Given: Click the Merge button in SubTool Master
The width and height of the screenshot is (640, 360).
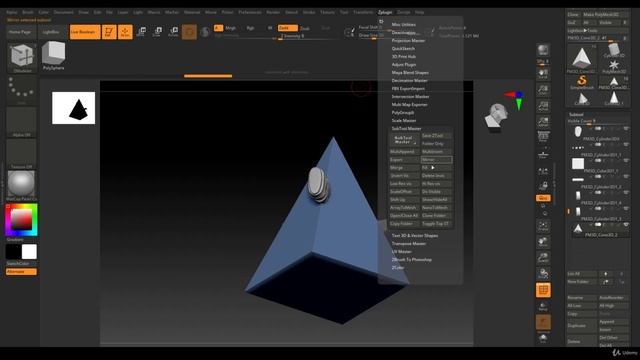Looking at the screenshot, I should pos(404,168).
